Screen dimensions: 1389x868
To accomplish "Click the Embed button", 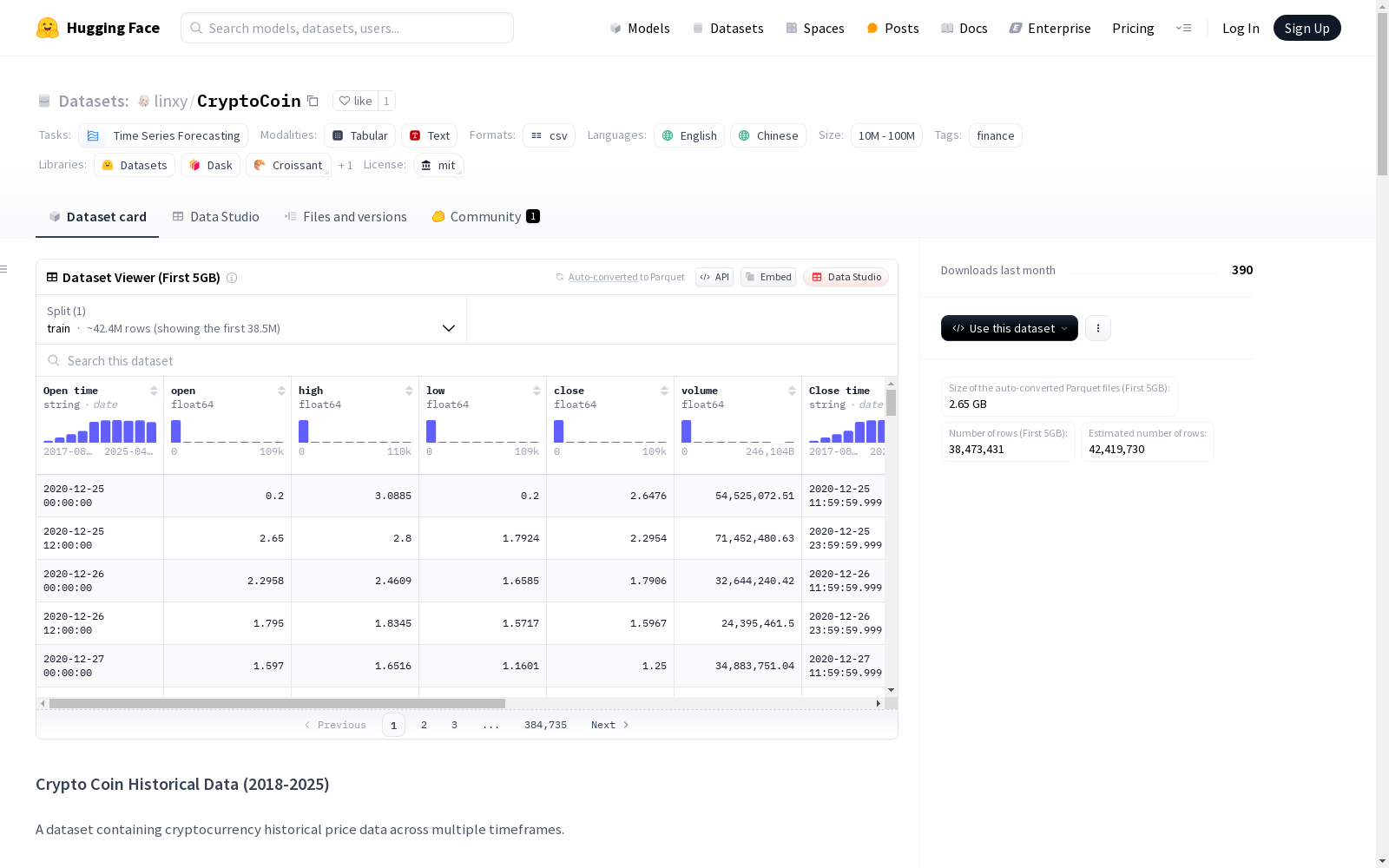I will pos(768,277).
